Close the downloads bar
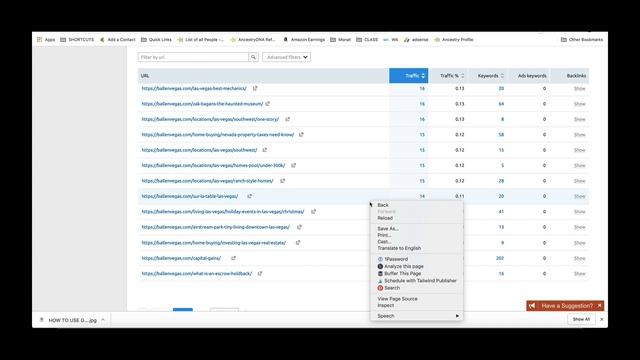The image size is (640, 360). coord(602,319)
